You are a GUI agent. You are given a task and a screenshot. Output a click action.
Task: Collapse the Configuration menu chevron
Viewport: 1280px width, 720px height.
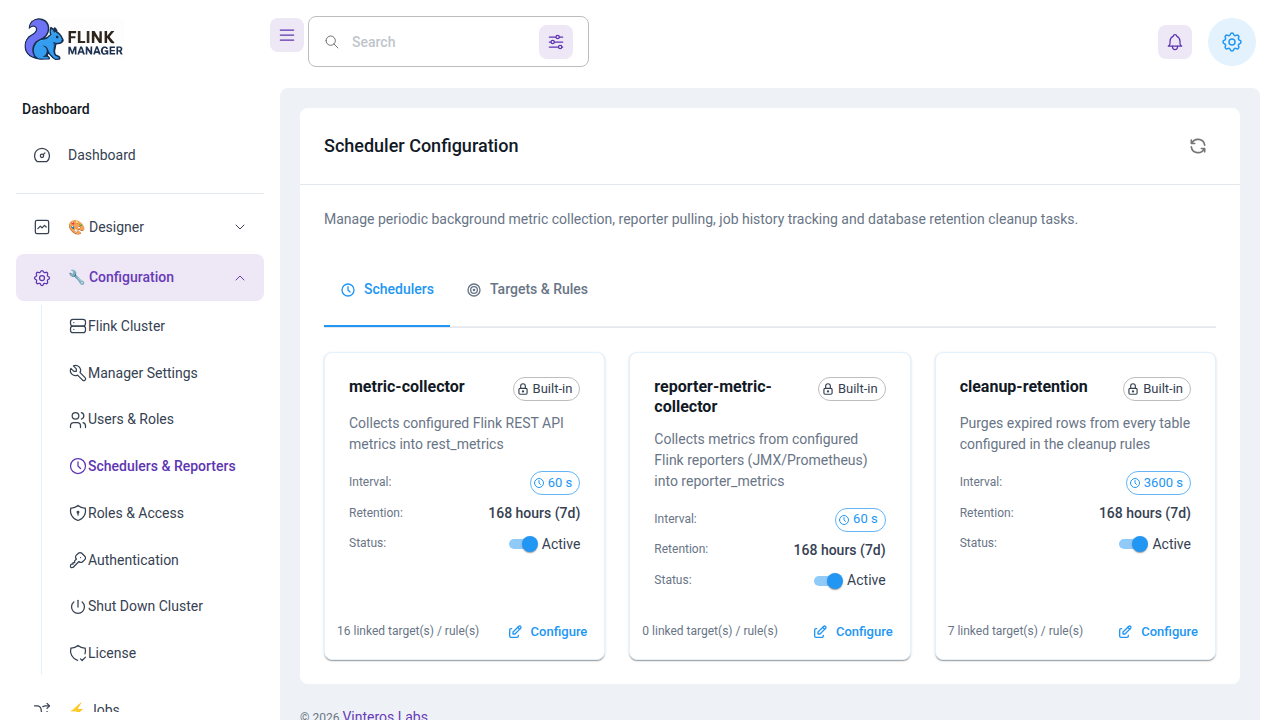click(240, 278)
